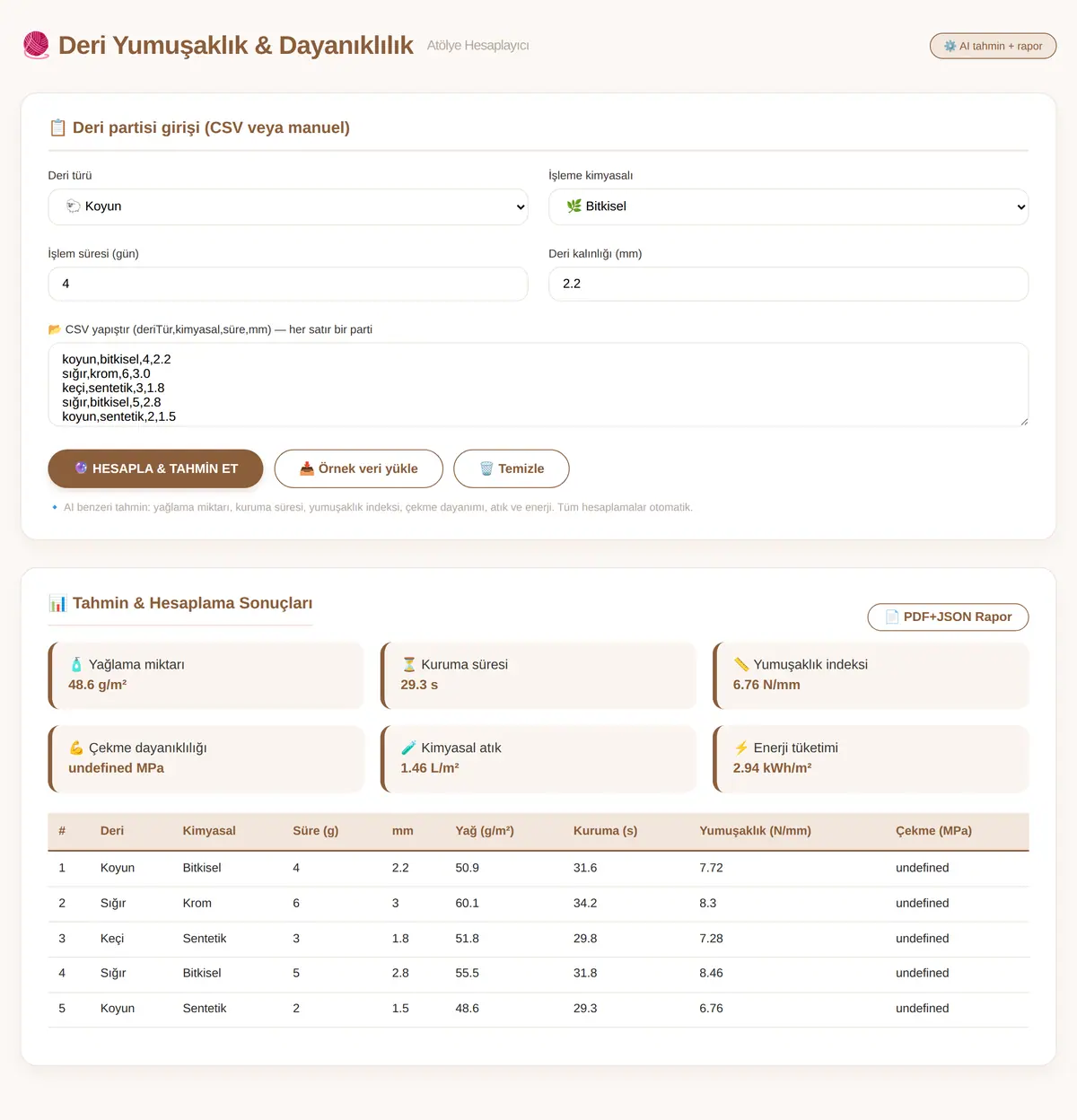Select the Krom cell in row 2
The width and height of the screenshot is (1077, 1120).
point(197,903)
